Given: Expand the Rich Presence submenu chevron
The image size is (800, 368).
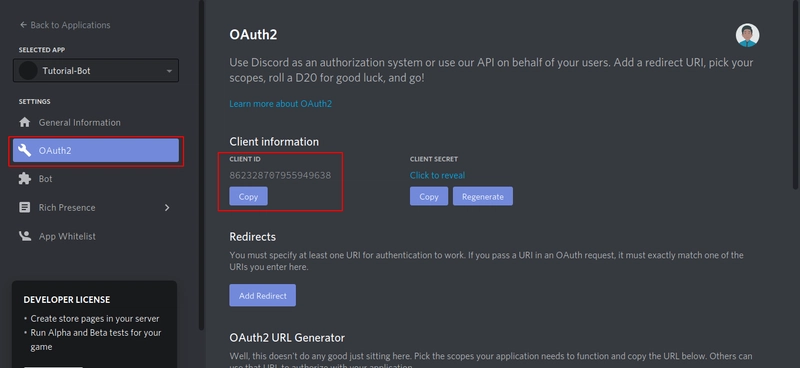Looking at the screenshot, I should click(167, 208).
